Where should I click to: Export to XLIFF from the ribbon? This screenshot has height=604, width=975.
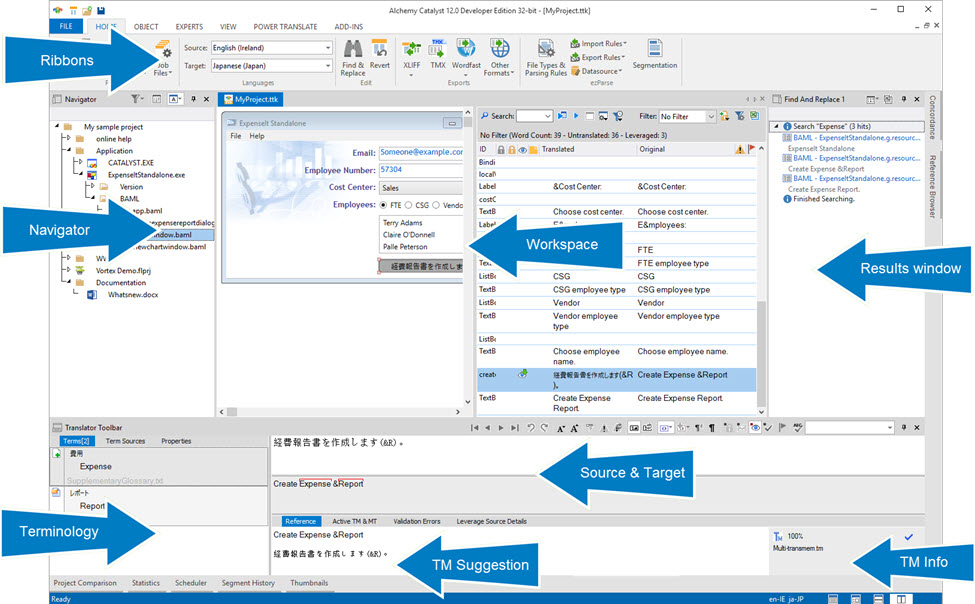(x=412, y=58)
